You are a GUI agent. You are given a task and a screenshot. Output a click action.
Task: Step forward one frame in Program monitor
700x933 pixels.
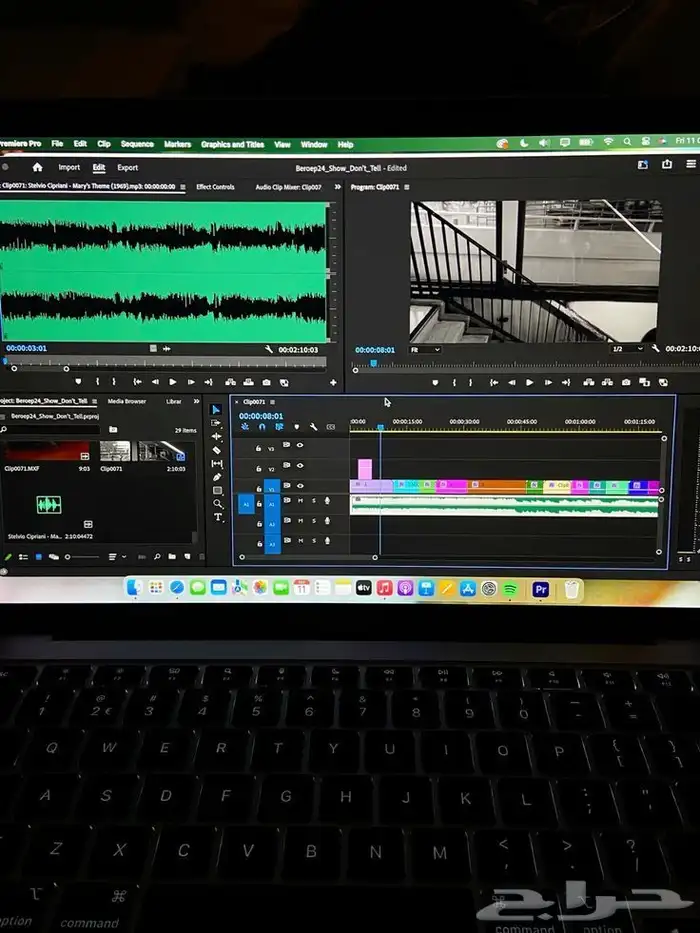548,383
